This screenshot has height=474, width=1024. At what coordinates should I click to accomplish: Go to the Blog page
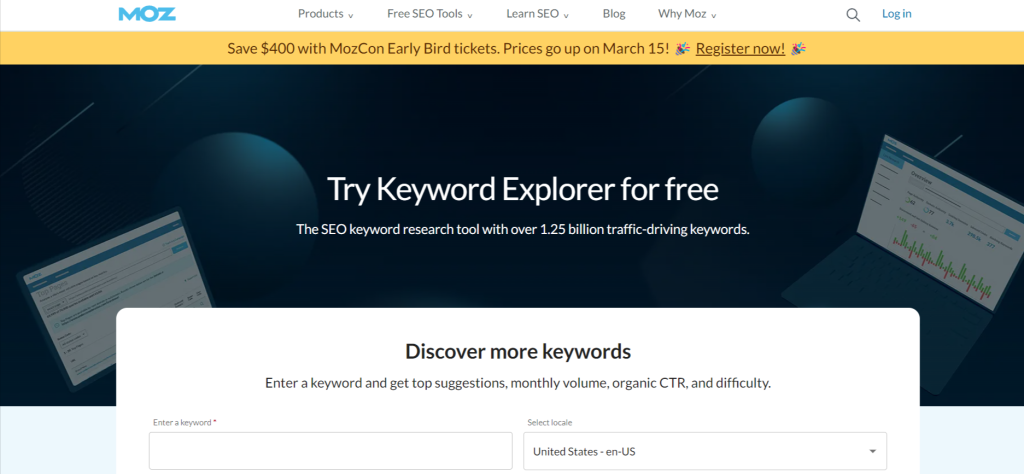tap(614, 14)
